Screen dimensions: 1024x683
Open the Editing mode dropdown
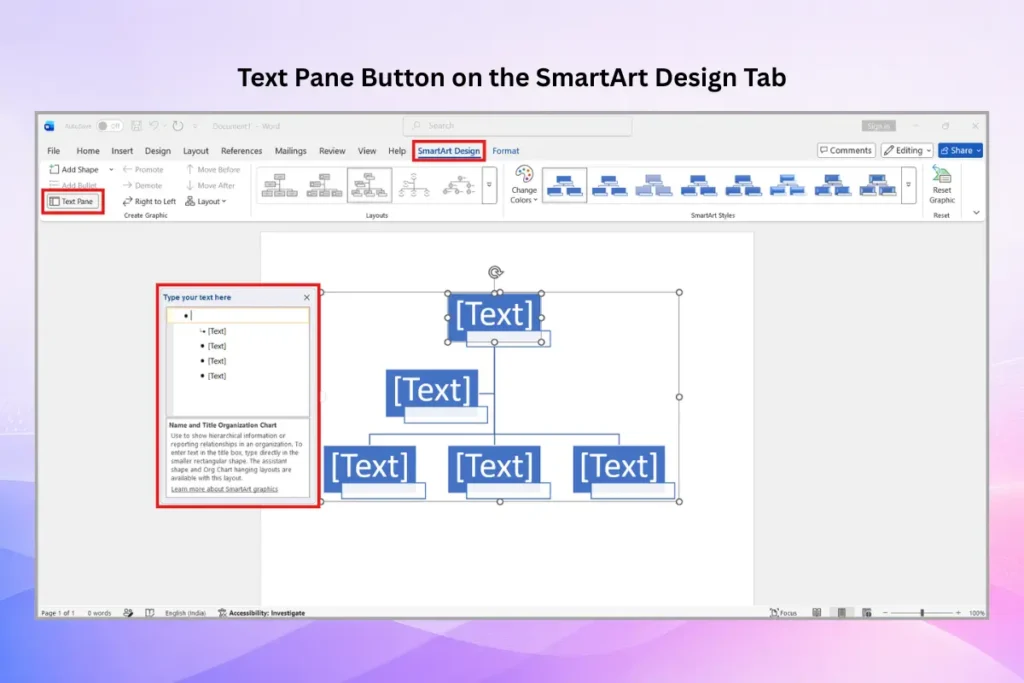coord(906,150)
